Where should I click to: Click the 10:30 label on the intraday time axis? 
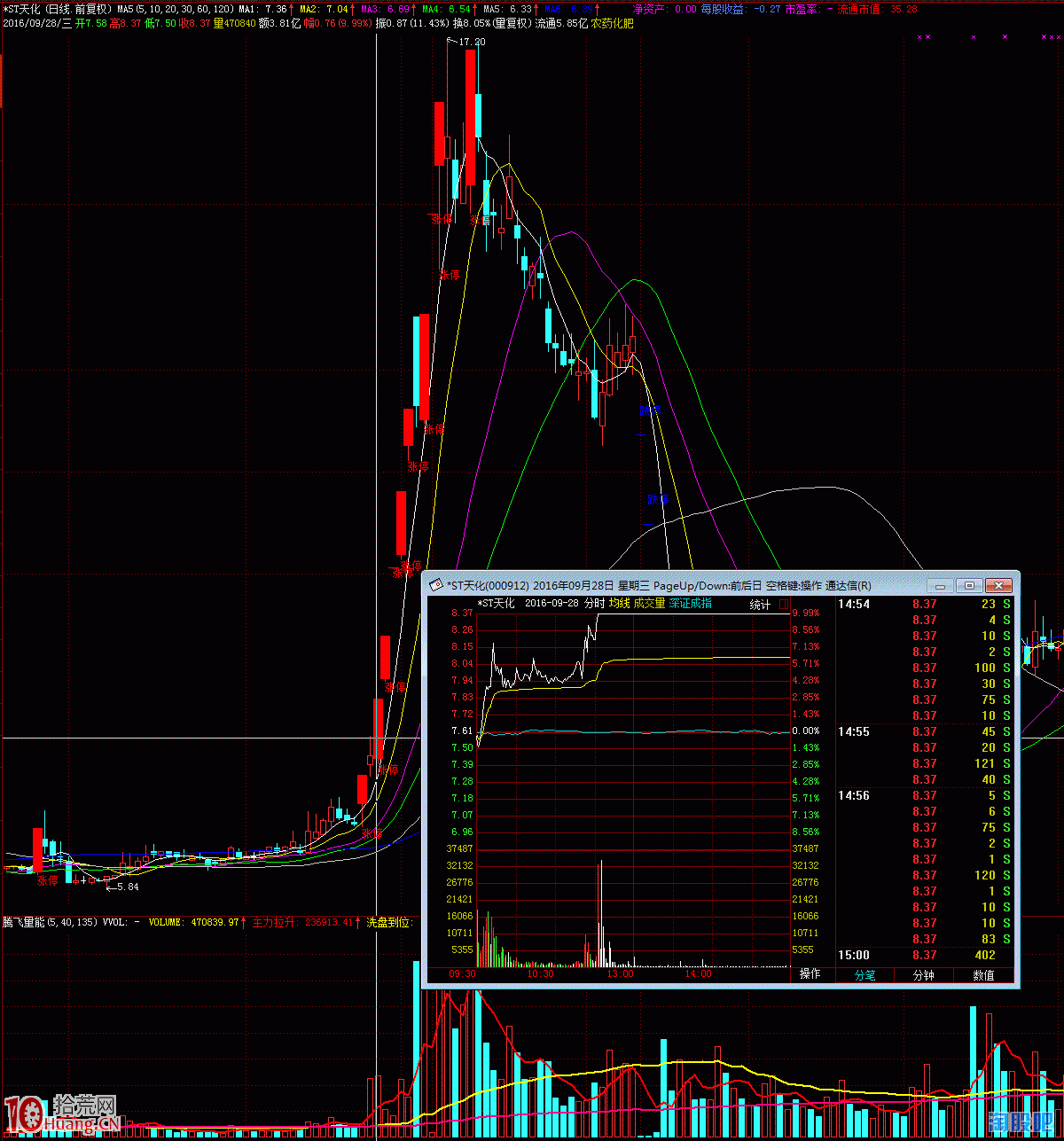[540, 973]
